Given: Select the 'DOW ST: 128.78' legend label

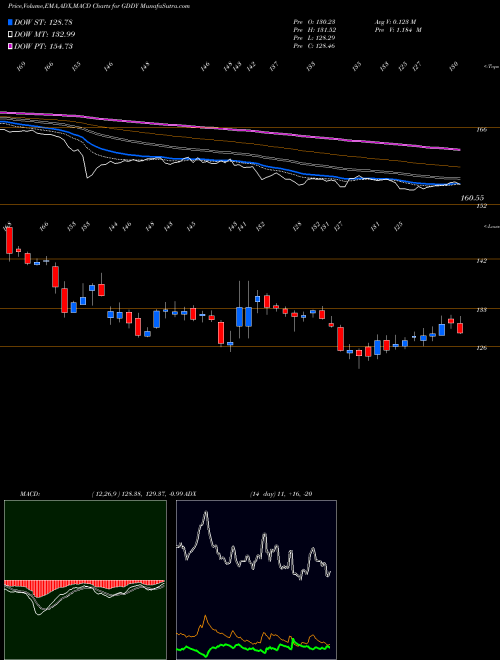Looking at the screenshot, I should click(x=43, y=22).
